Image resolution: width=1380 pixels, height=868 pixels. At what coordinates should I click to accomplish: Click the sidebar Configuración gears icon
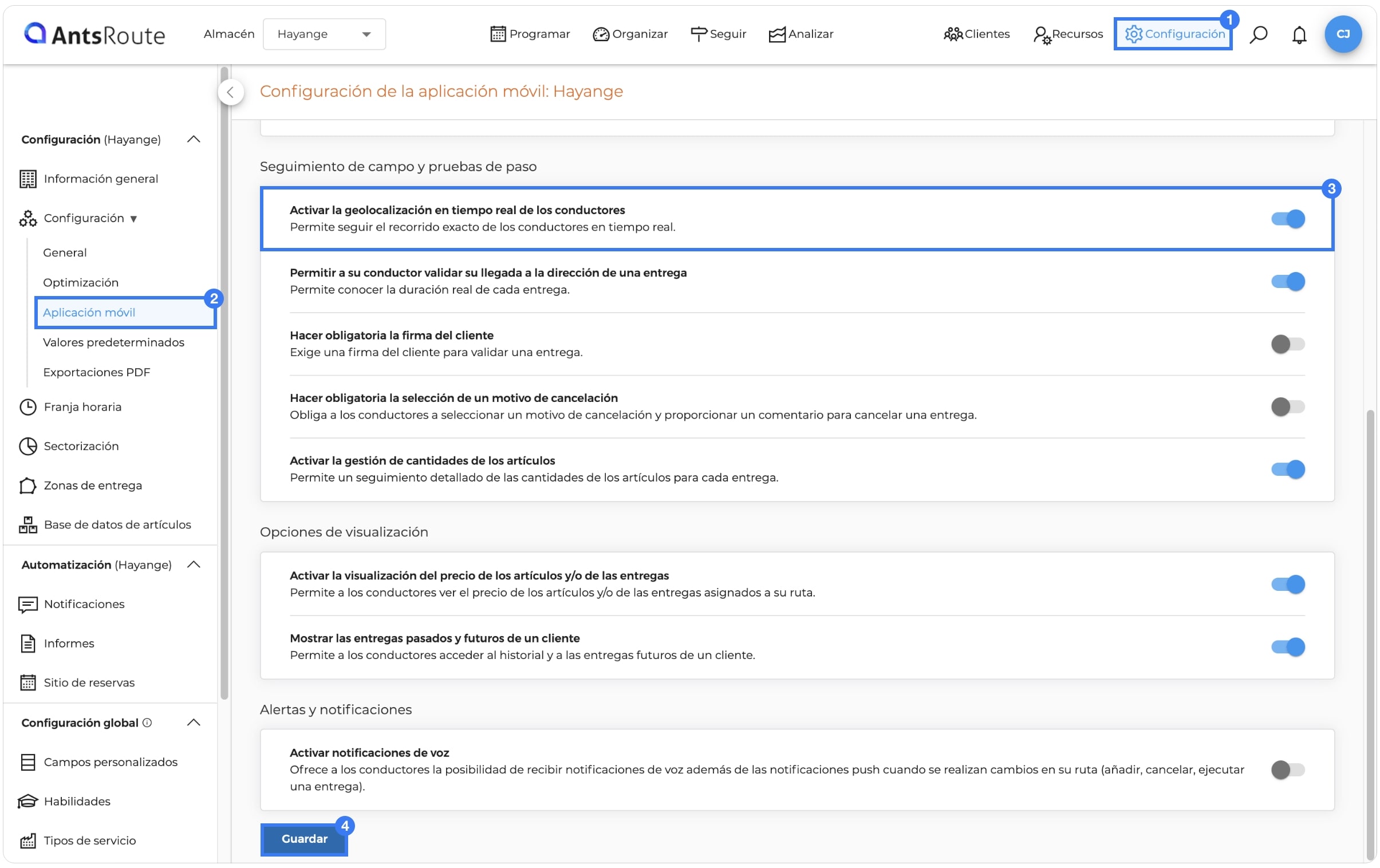[27, 218]
